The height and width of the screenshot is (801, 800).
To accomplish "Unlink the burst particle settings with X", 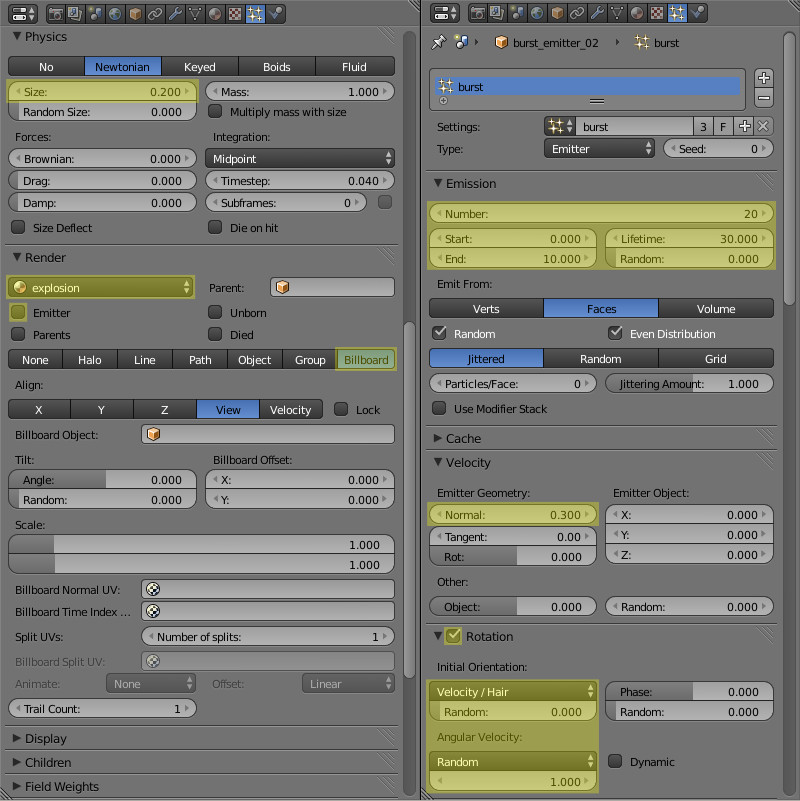I will coord(763,127).
